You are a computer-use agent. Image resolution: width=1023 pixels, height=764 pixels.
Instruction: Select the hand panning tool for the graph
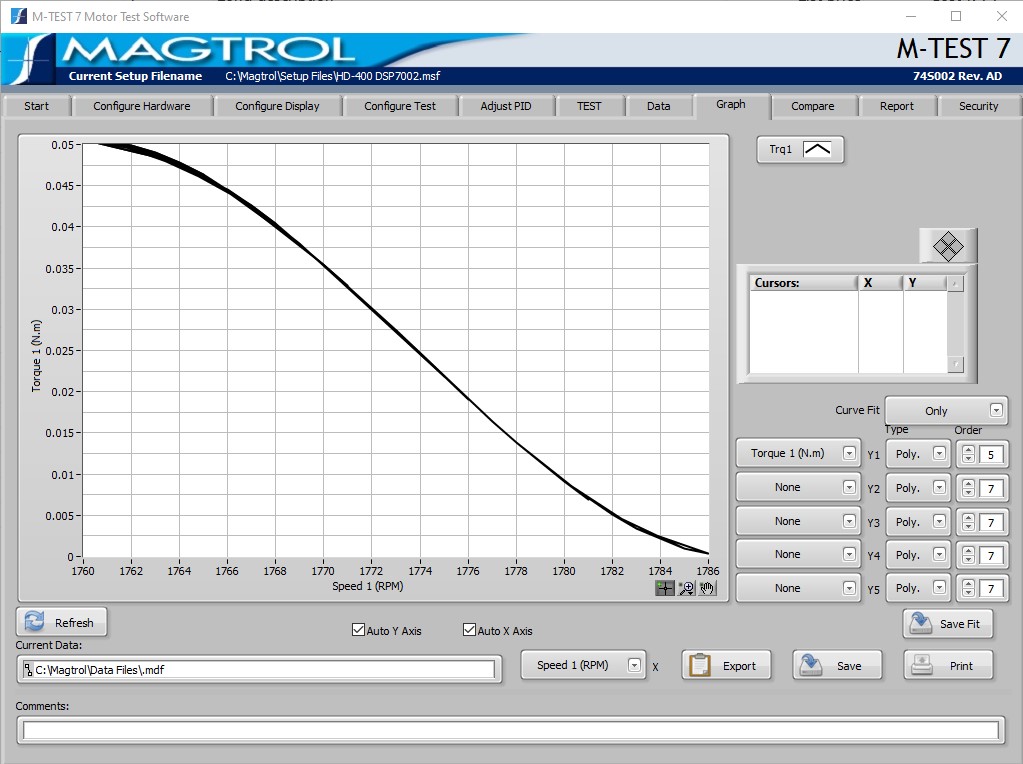(708, 588)
